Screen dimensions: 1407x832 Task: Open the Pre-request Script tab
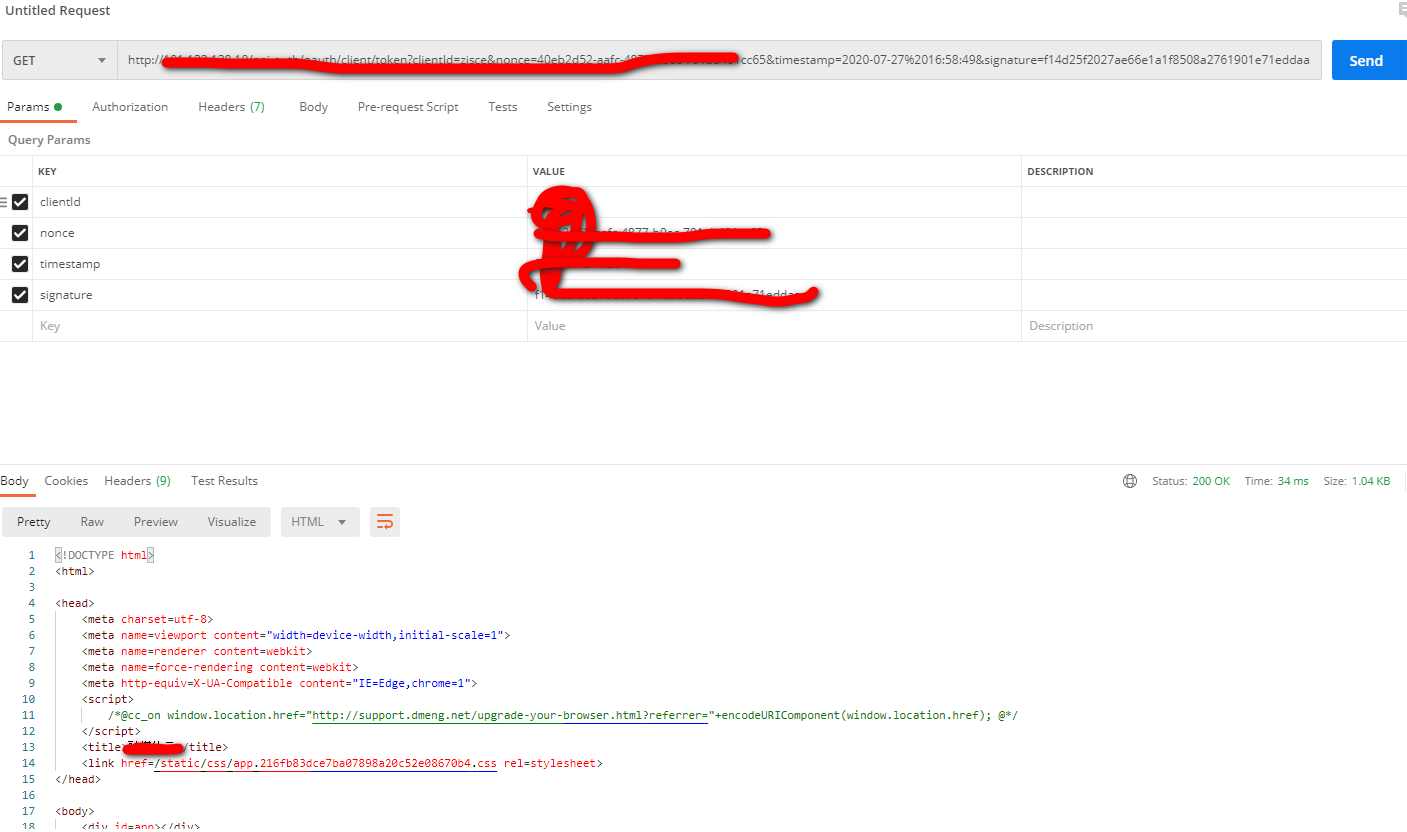pos(408,107)
